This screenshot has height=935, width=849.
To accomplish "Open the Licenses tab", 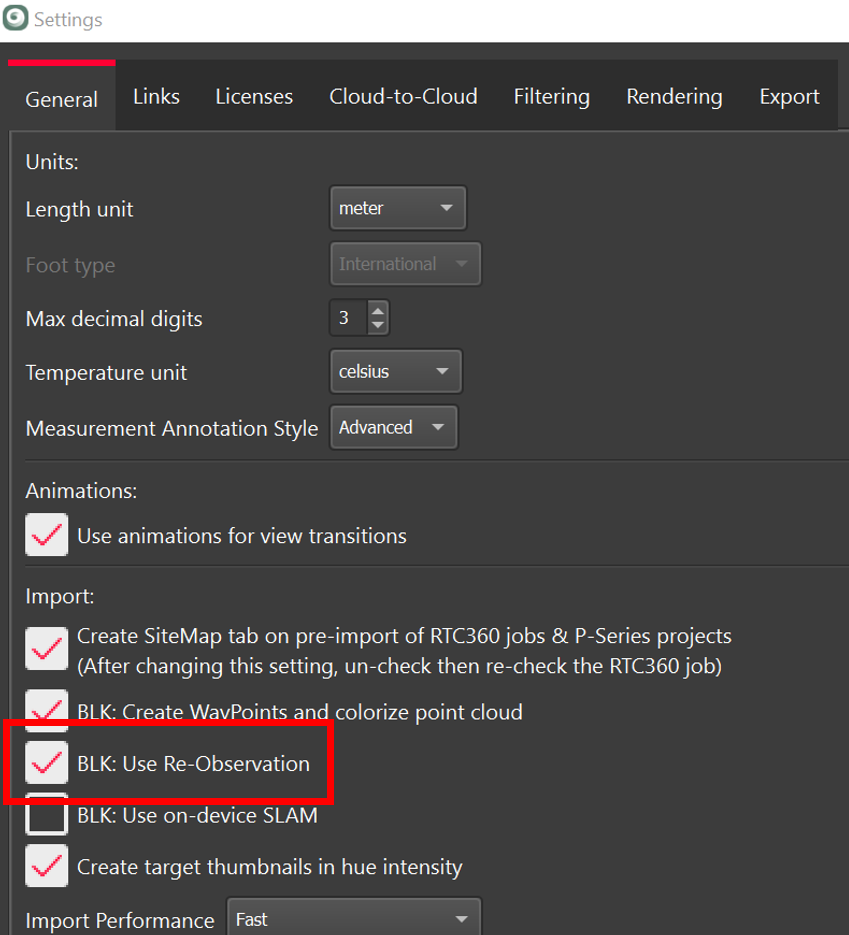I will (x=254, y=97).
